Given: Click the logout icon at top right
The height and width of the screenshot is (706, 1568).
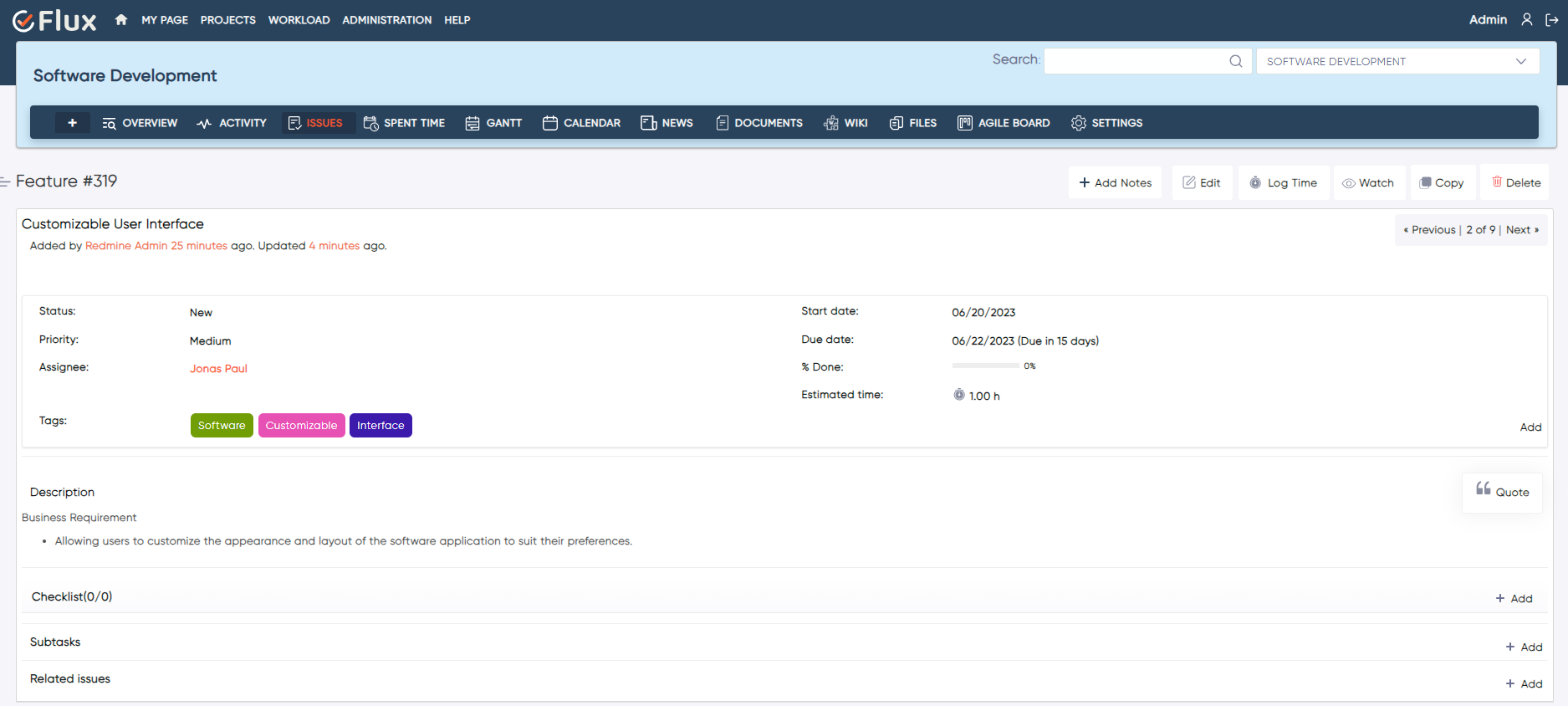Looking at the screenshot, I should tap(1551, 20).
